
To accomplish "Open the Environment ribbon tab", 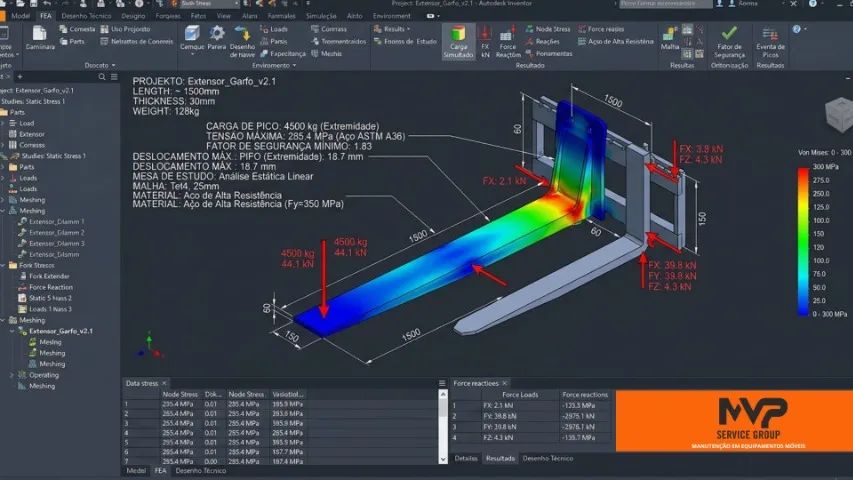I will pyautogui.click(x=392, y=16).
